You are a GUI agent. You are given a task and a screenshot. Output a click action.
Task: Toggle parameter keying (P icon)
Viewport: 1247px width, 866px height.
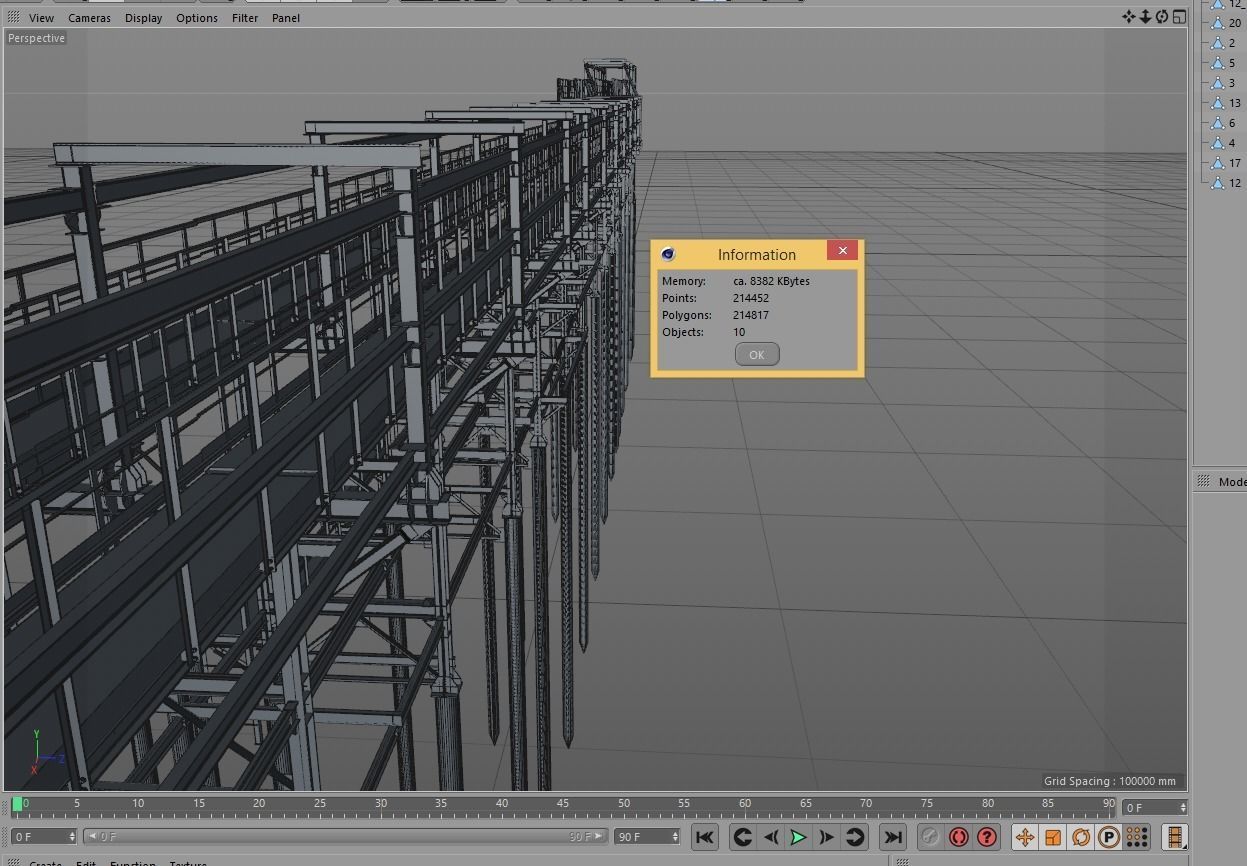[x=1108, y=837]
